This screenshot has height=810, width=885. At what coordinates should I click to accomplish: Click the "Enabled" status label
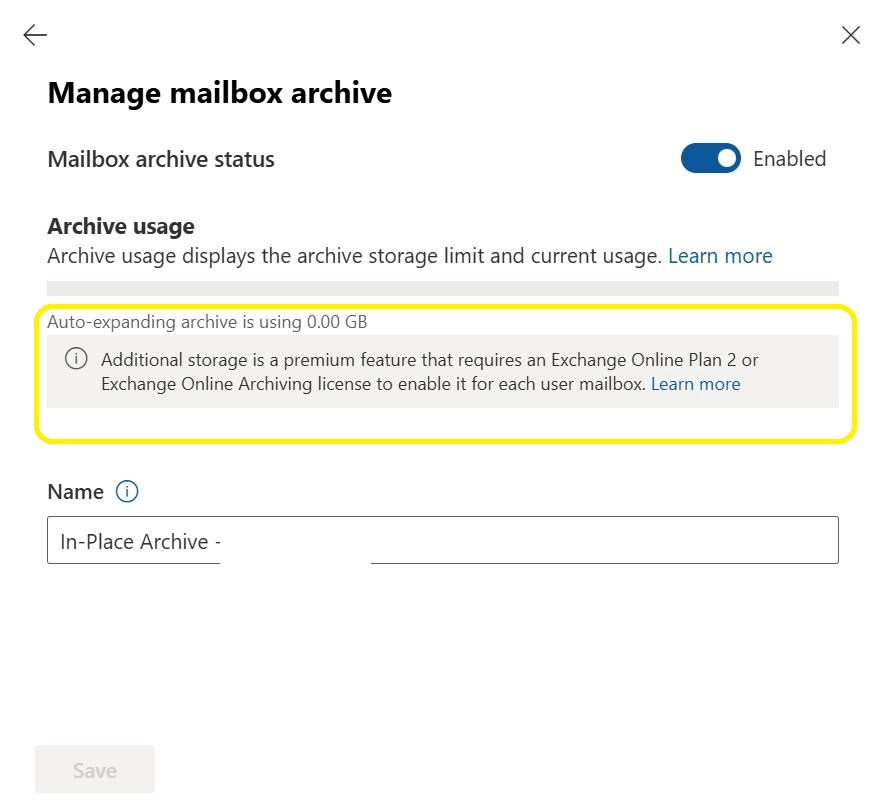click(x=789, y=158)
